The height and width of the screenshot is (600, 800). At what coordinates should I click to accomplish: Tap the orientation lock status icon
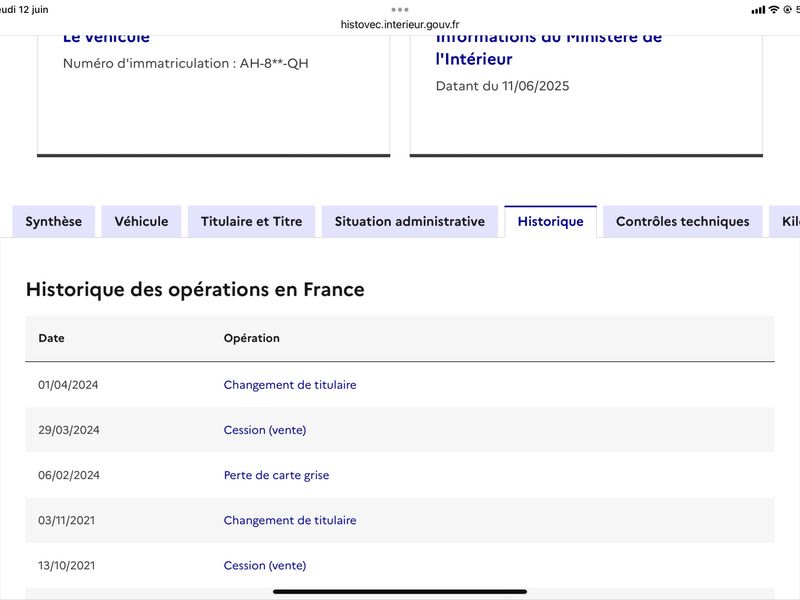(x=787, y=9)
